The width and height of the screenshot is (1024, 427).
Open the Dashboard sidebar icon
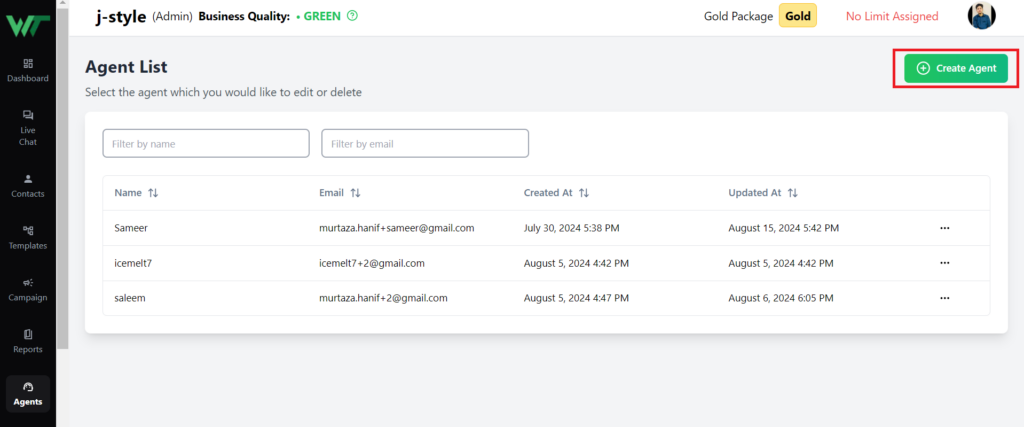click(27, 71)
